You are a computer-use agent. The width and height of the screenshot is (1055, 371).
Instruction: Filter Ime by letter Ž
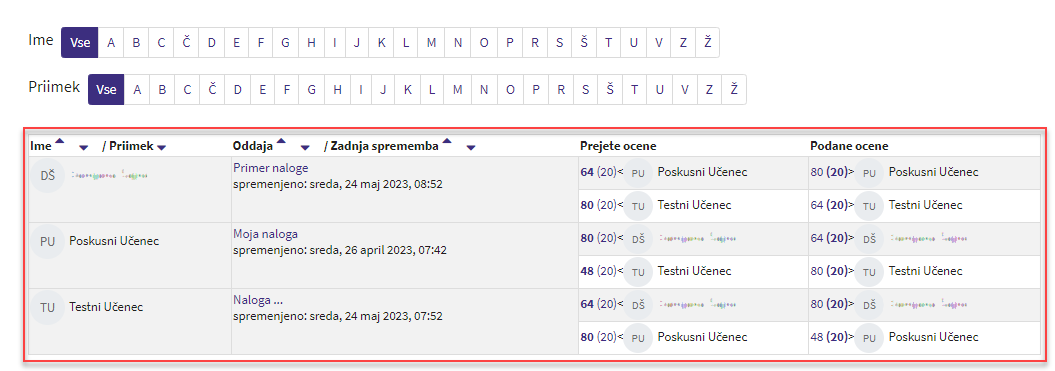click(x=707, y=42)
